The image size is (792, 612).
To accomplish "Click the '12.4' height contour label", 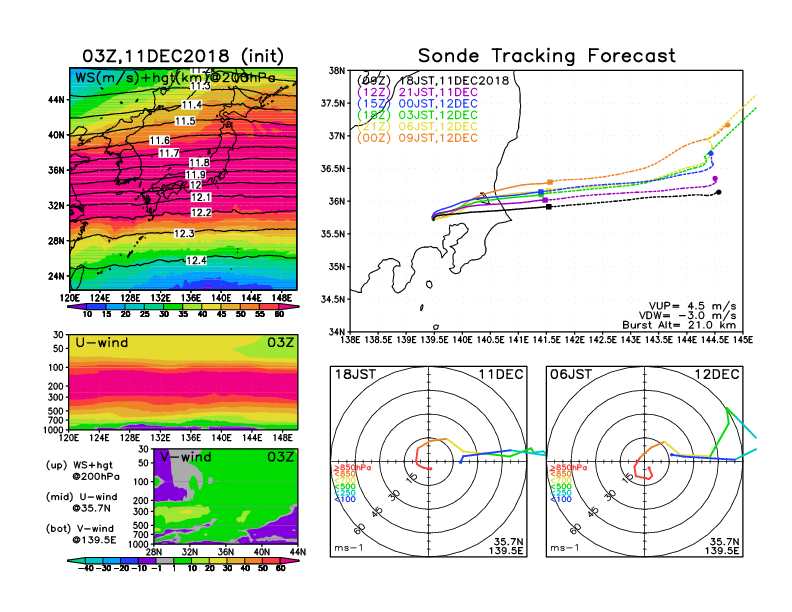I will 196,261.
